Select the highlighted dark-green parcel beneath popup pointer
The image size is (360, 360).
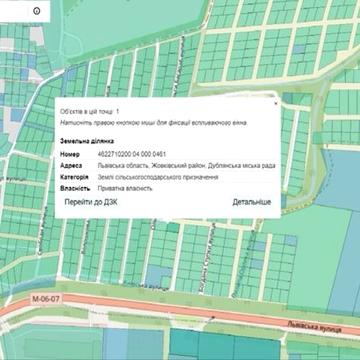pyautogui.click(x=173, y=228)
